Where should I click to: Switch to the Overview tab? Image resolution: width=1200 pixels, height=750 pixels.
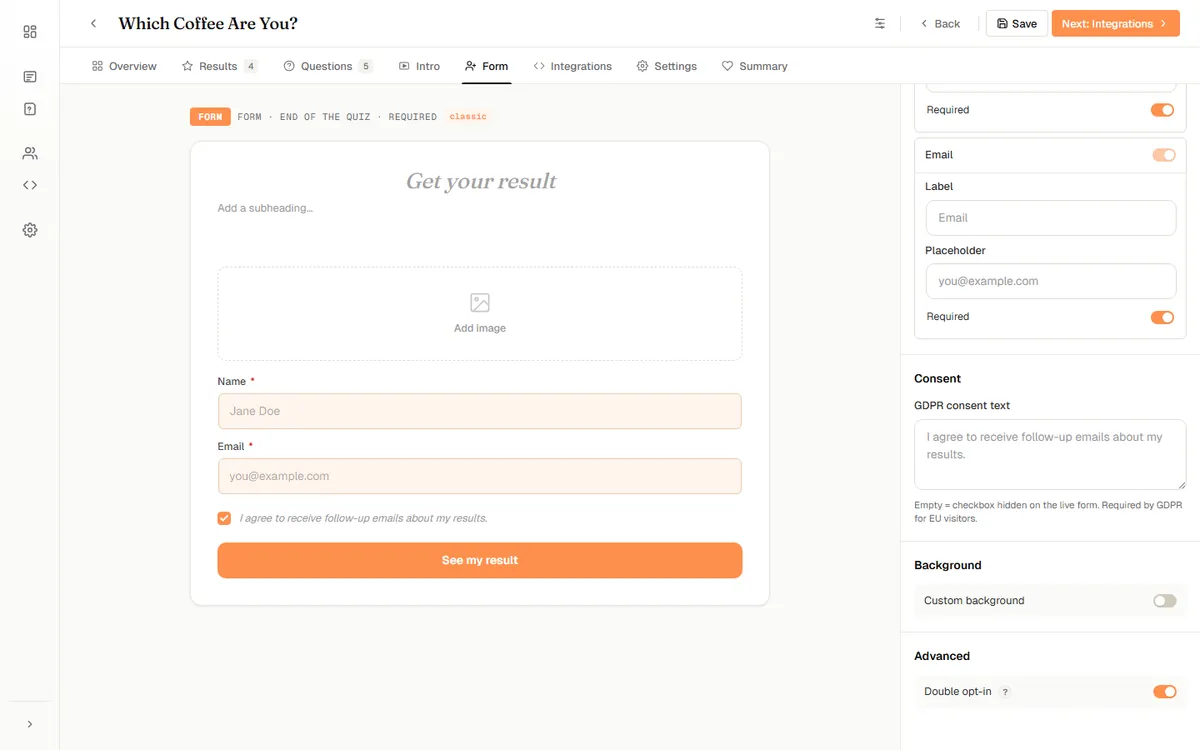point(124,66)
